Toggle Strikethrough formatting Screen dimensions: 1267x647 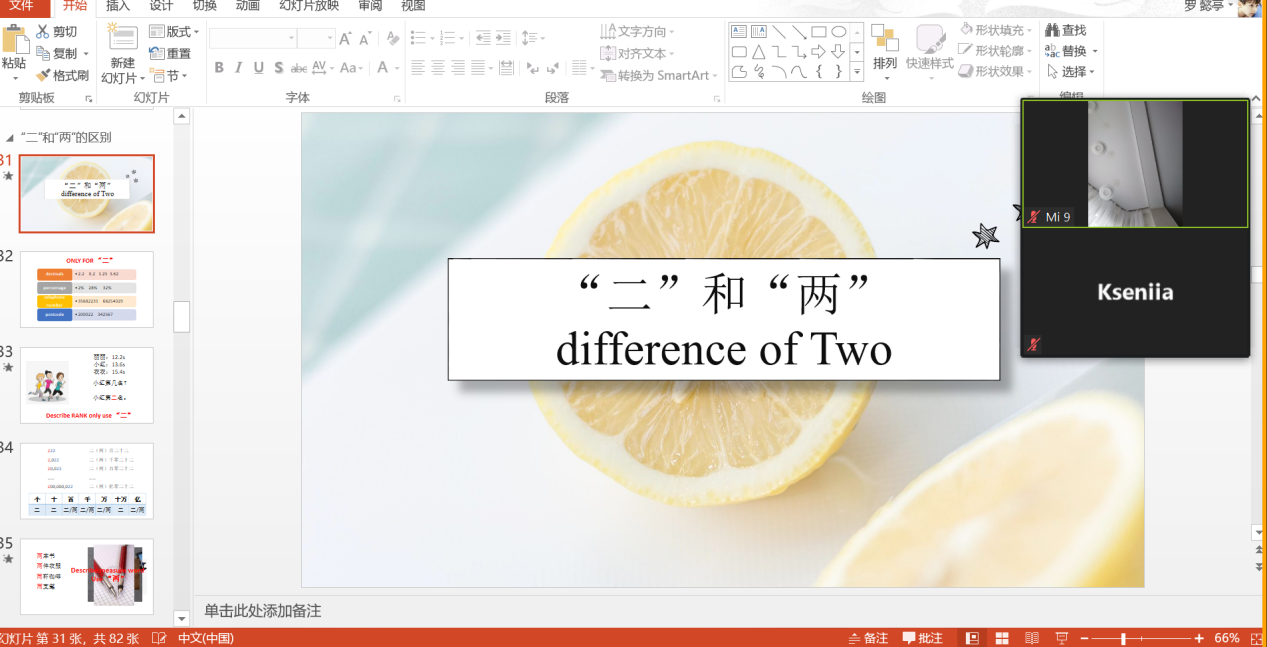point(299,68)
